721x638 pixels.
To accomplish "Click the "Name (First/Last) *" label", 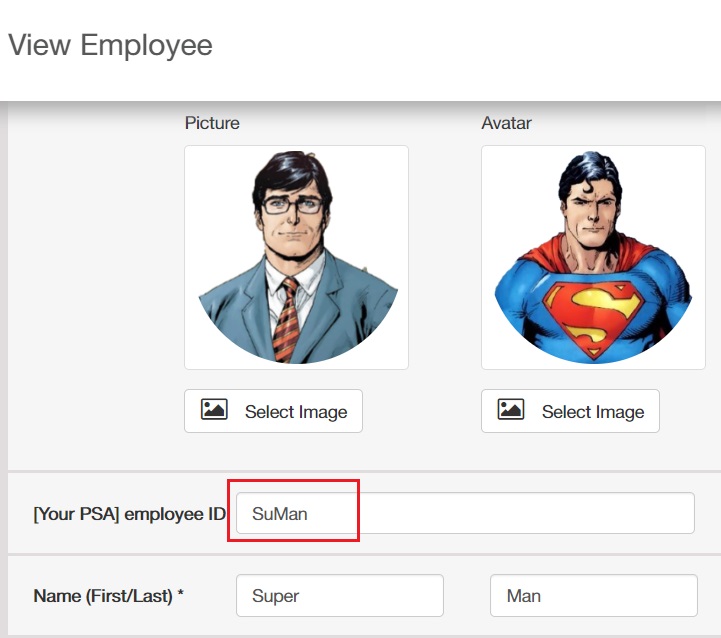I will (x=109, y=596).
